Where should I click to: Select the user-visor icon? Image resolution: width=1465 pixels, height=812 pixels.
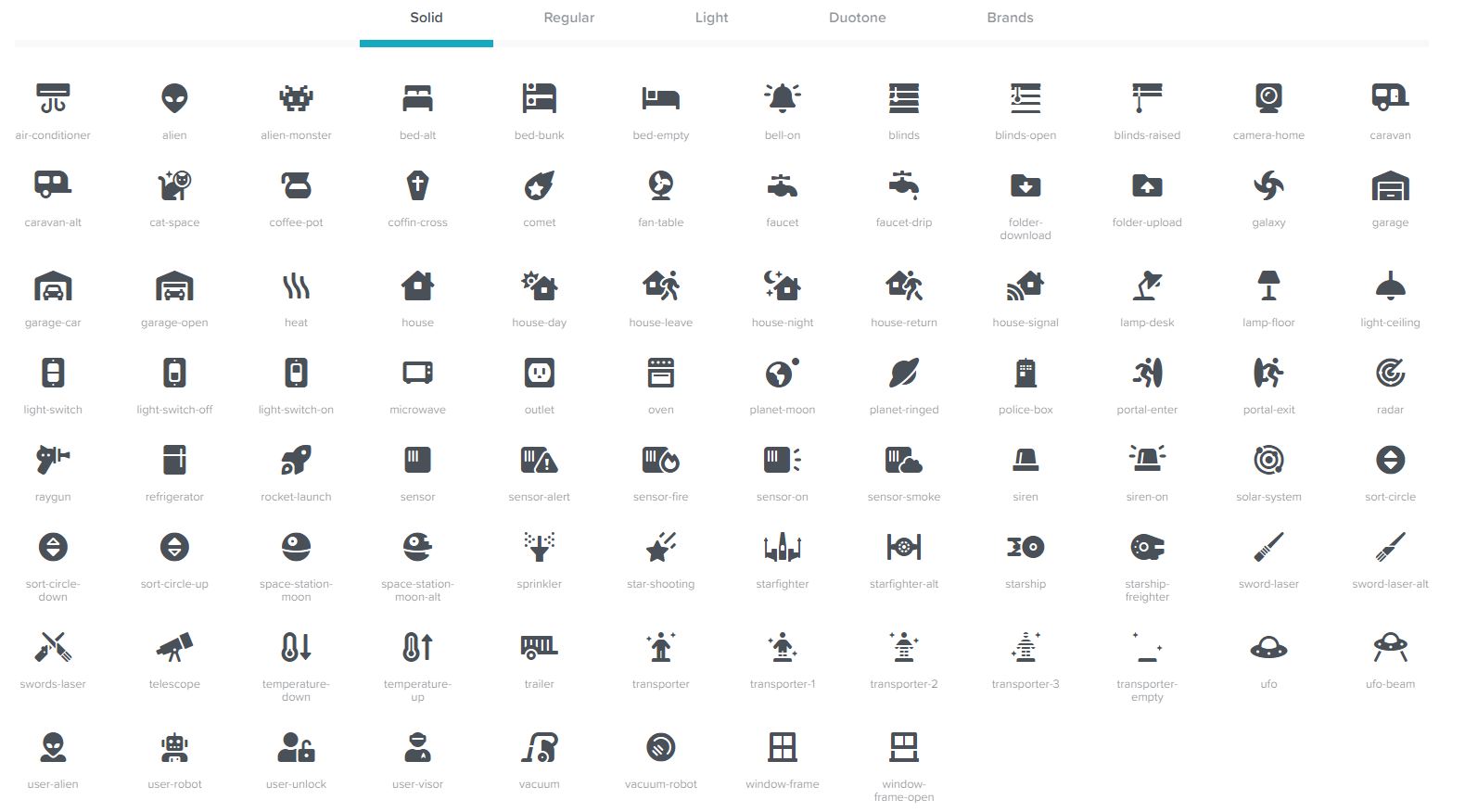418,747
